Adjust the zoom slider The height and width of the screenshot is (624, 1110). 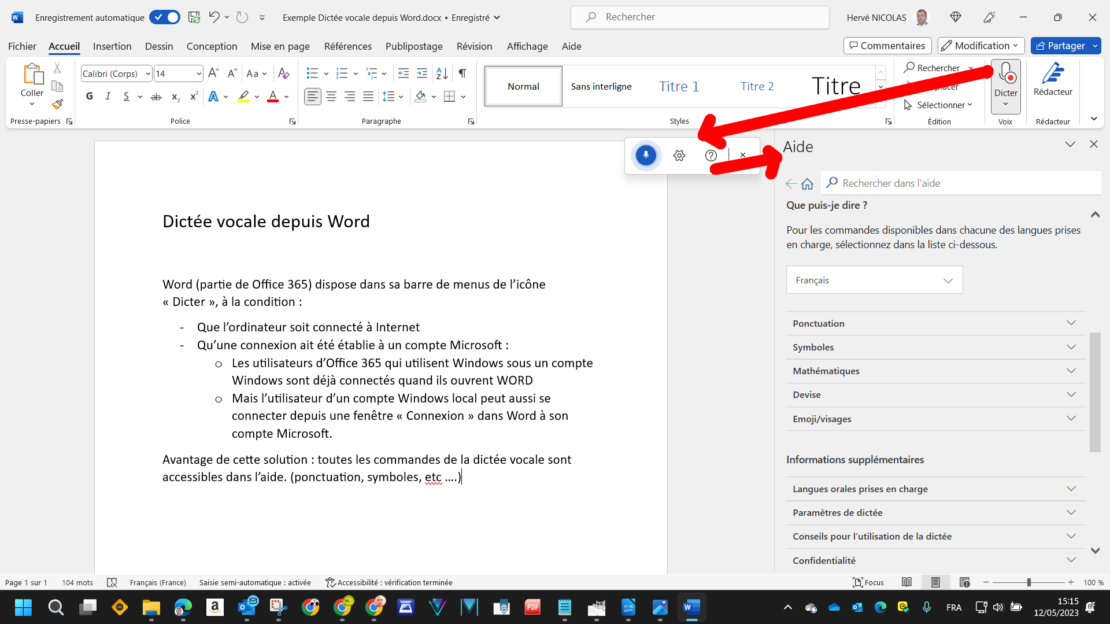click(1029, 582)
